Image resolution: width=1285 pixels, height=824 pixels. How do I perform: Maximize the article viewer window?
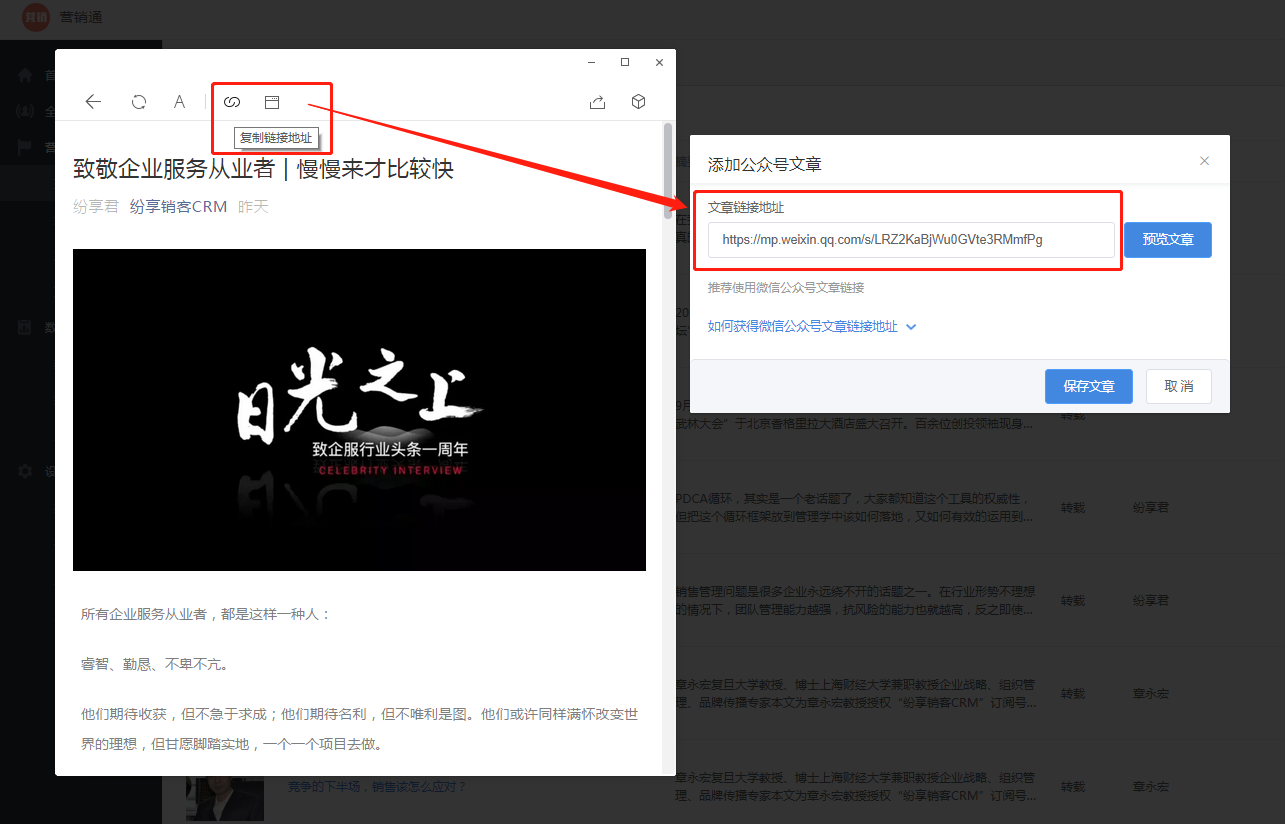[625, 62]
